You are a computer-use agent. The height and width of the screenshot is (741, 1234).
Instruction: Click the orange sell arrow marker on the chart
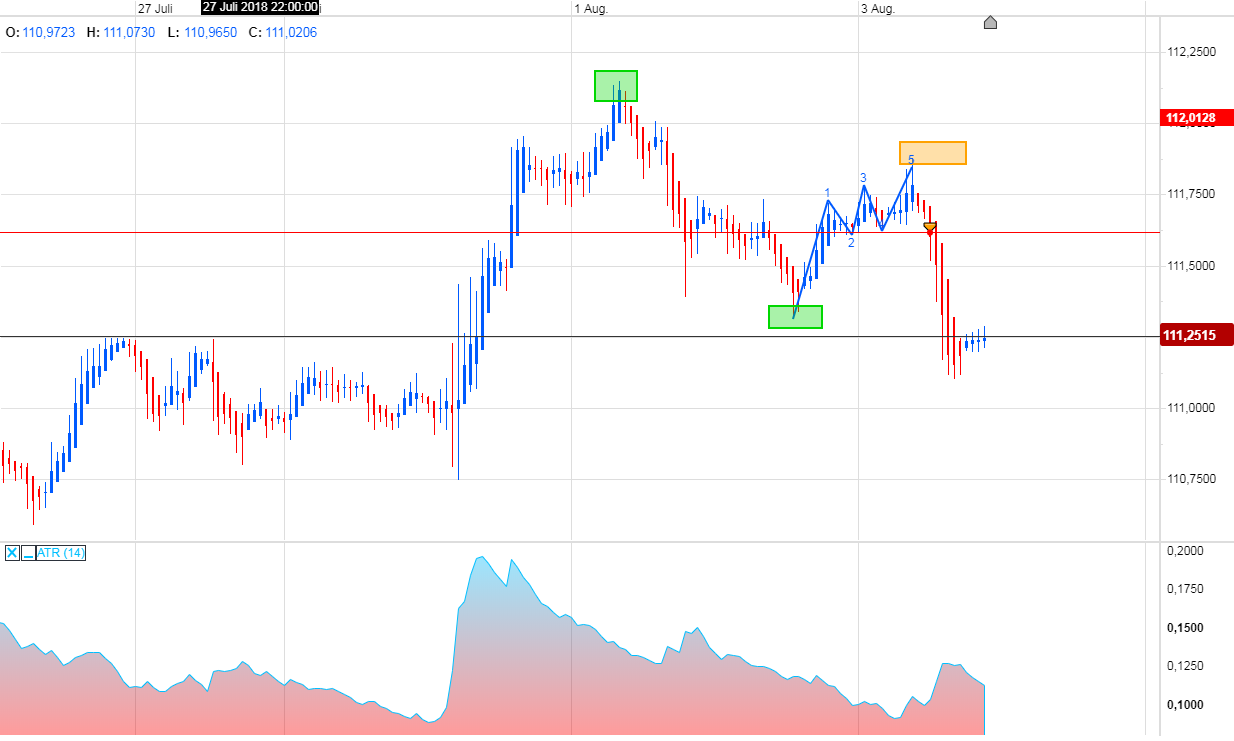point(930,228)
